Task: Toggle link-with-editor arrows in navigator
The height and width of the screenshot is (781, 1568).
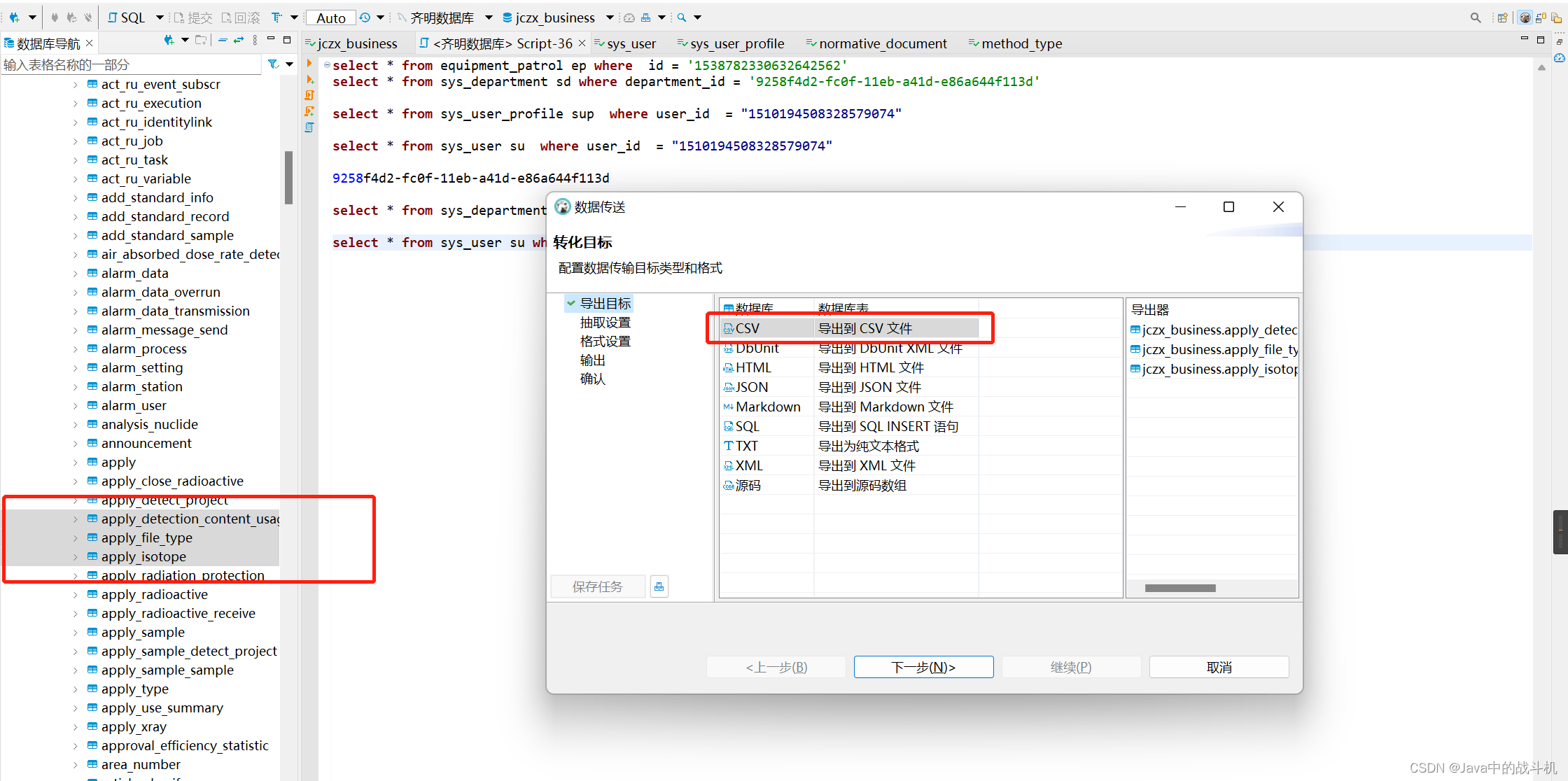Action: 239,41
